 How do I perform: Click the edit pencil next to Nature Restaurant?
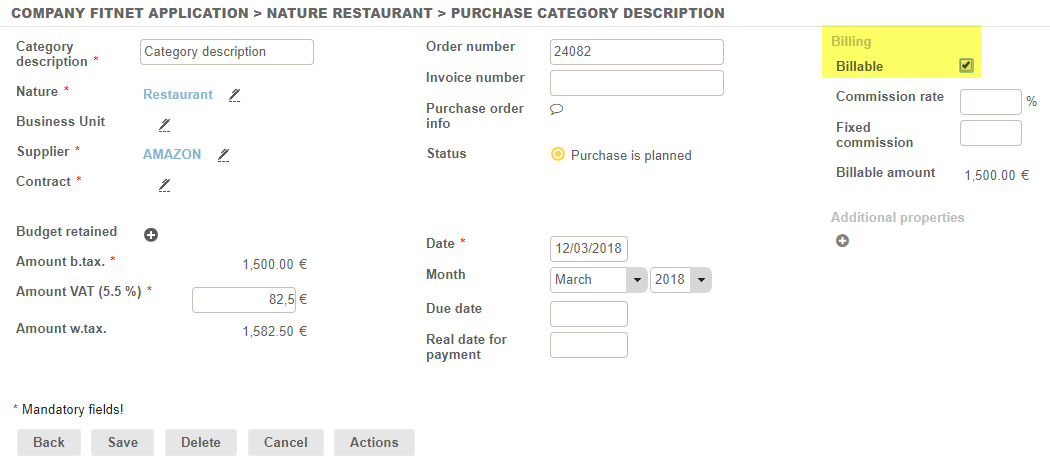click(x=234, y=95)
